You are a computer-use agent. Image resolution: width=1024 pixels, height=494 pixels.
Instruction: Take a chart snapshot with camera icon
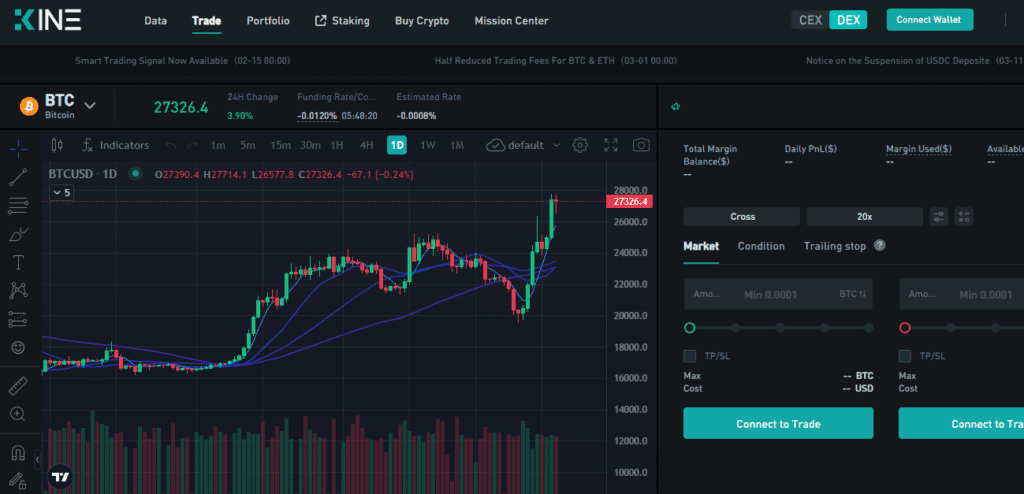click(641, 145)
